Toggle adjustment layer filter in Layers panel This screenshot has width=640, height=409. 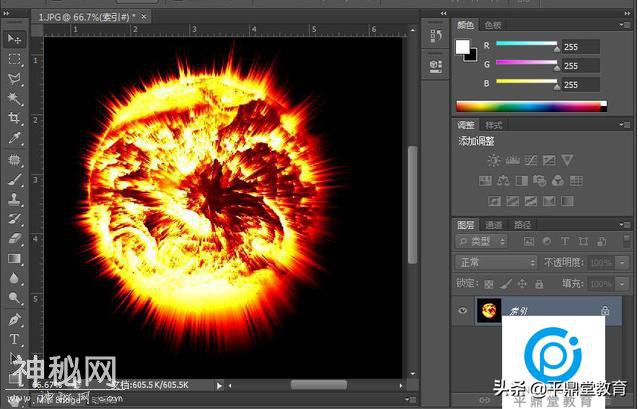tap(547, 242)
